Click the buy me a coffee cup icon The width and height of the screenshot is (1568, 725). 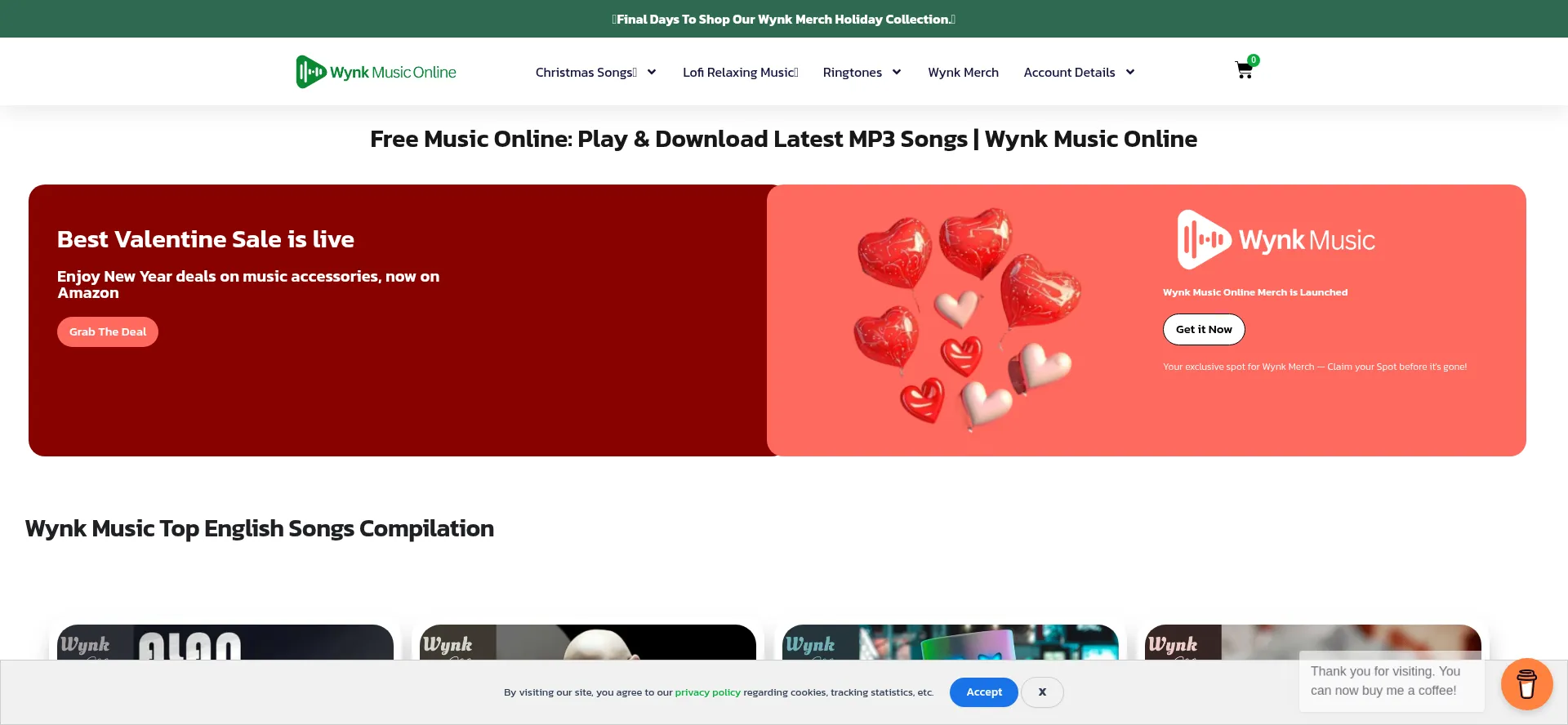(1526, 684)
